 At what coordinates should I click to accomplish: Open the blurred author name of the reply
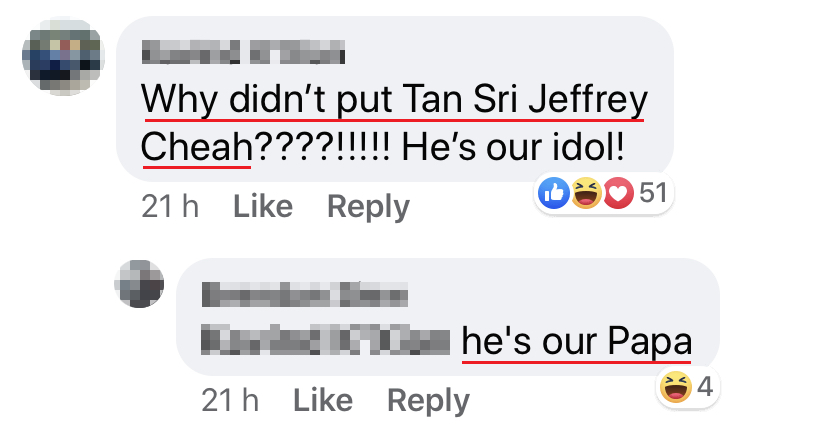(x=305, y=295)
